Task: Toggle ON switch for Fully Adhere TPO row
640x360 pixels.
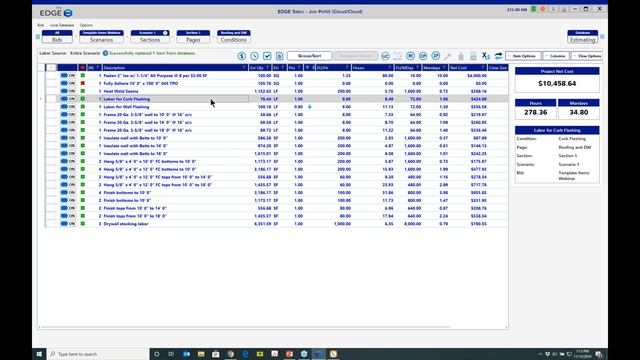Action: point(68,83)
